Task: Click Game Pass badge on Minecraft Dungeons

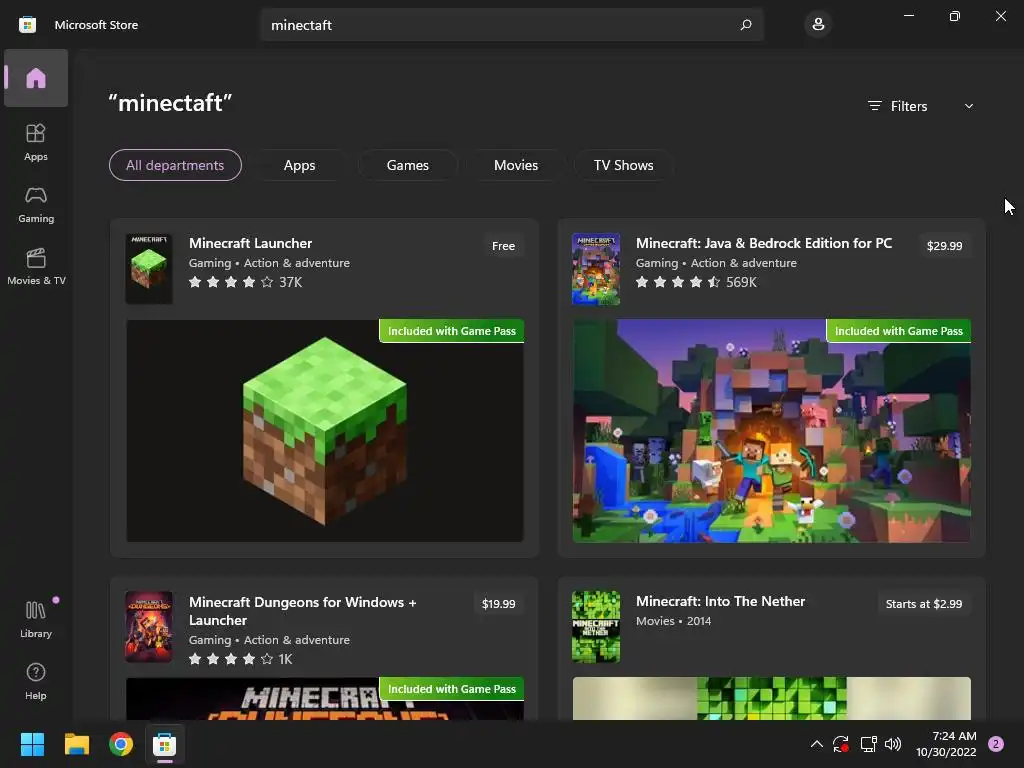Action: click(452, 689)
